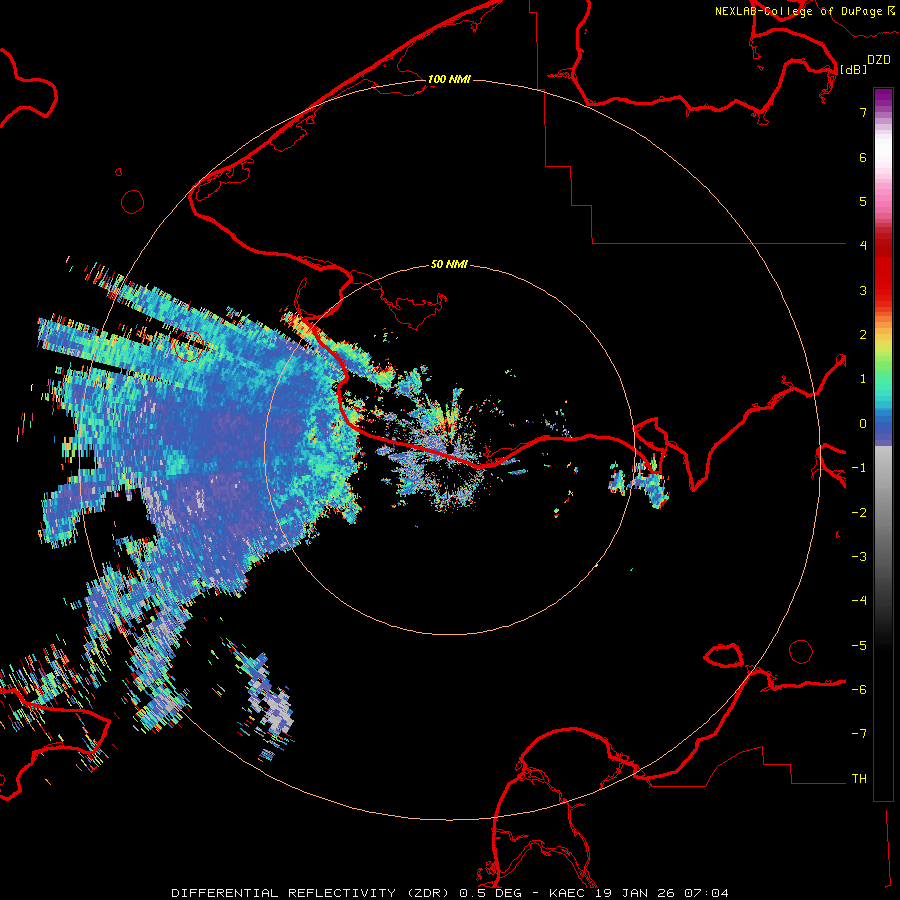Click the 1 value on color scale

(x=863, y=379)
